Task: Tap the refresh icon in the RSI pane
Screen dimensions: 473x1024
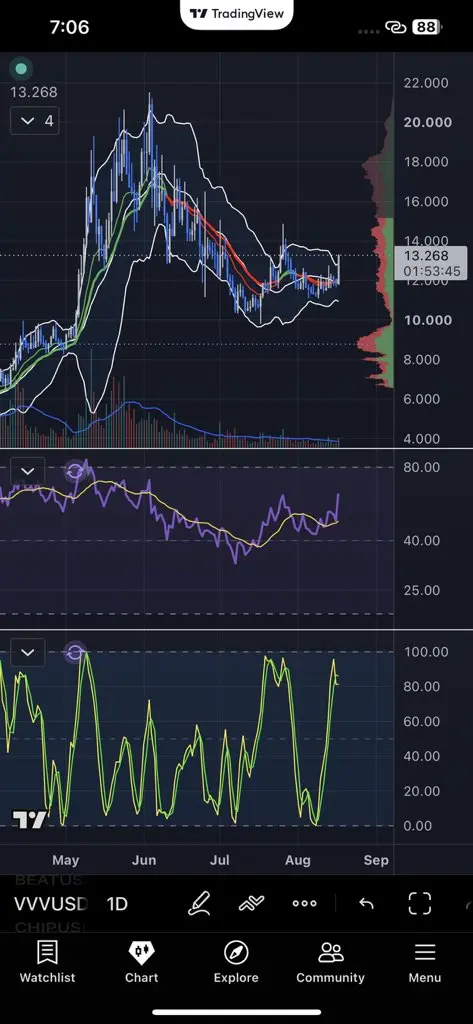Action: tap(75, 471)
